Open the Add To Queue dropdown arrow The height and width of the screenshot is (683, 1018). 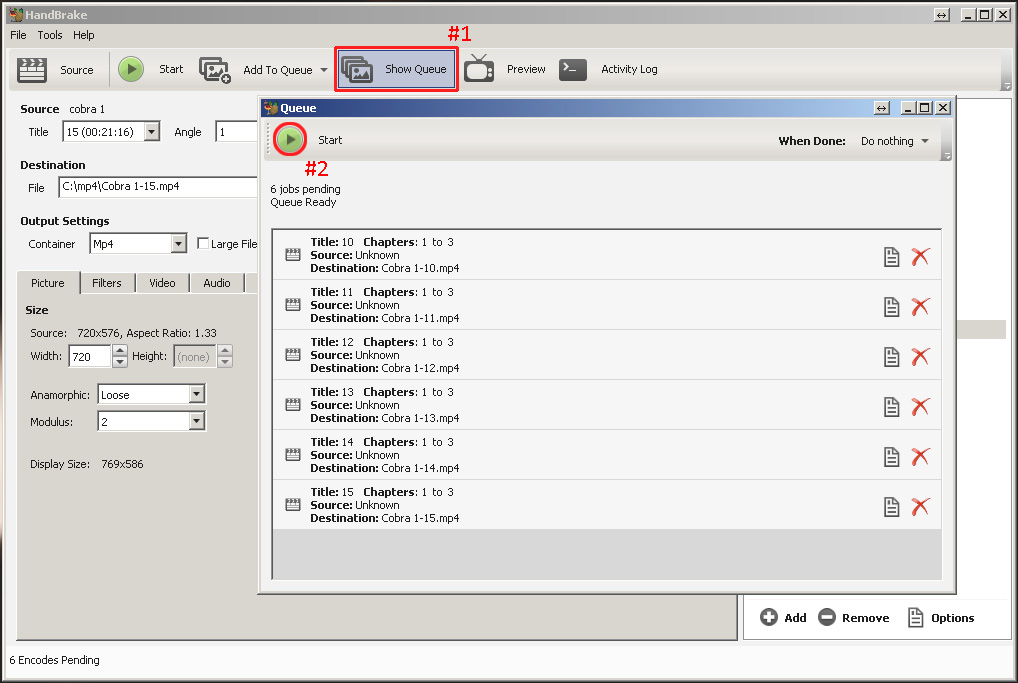click(x=324, y=70)
